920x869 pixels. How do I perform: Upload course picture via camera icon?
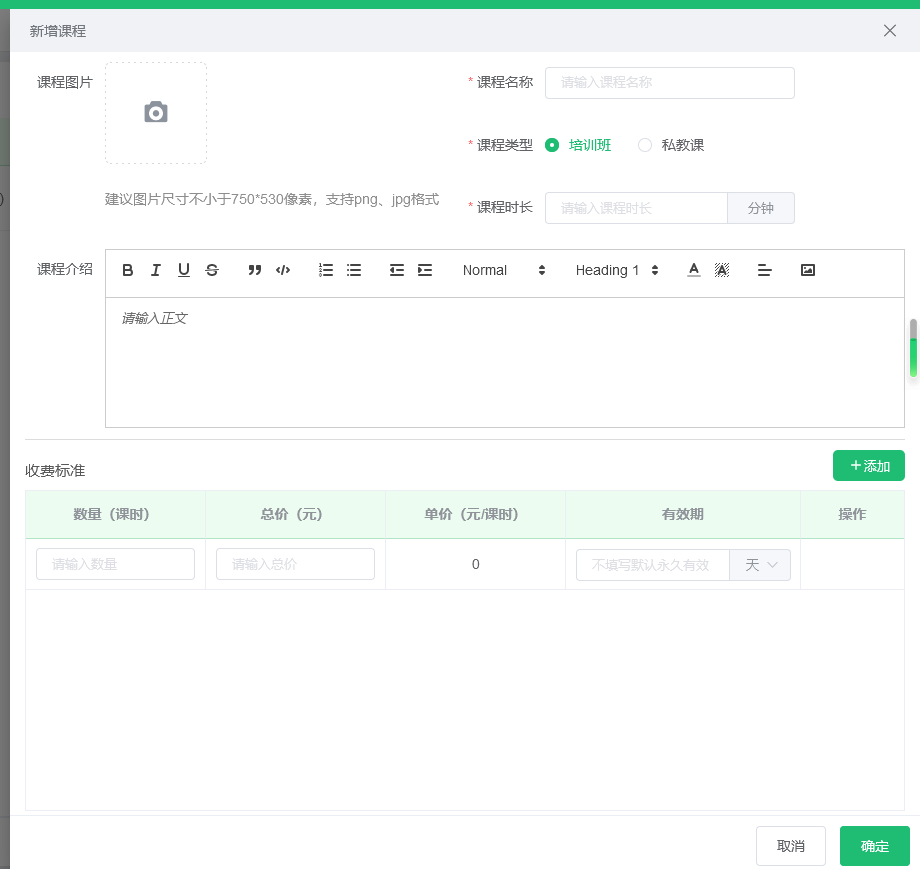156,113
